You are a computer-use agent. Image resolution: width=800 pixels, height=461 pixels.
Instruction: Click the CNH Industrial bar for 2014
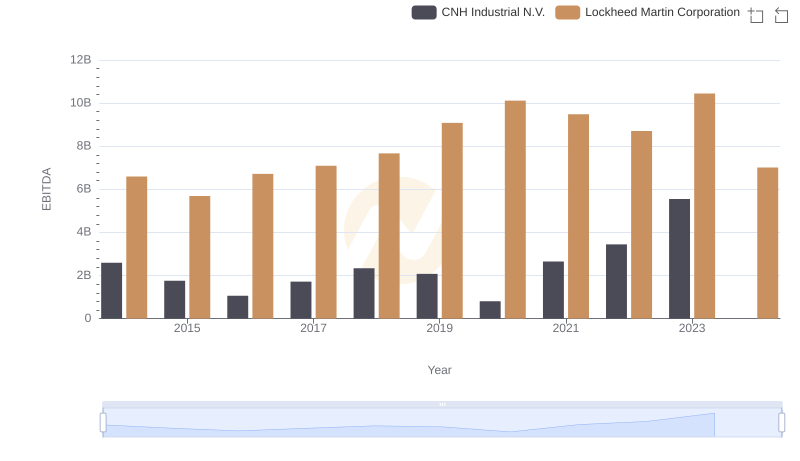click(x=111, y=291)
